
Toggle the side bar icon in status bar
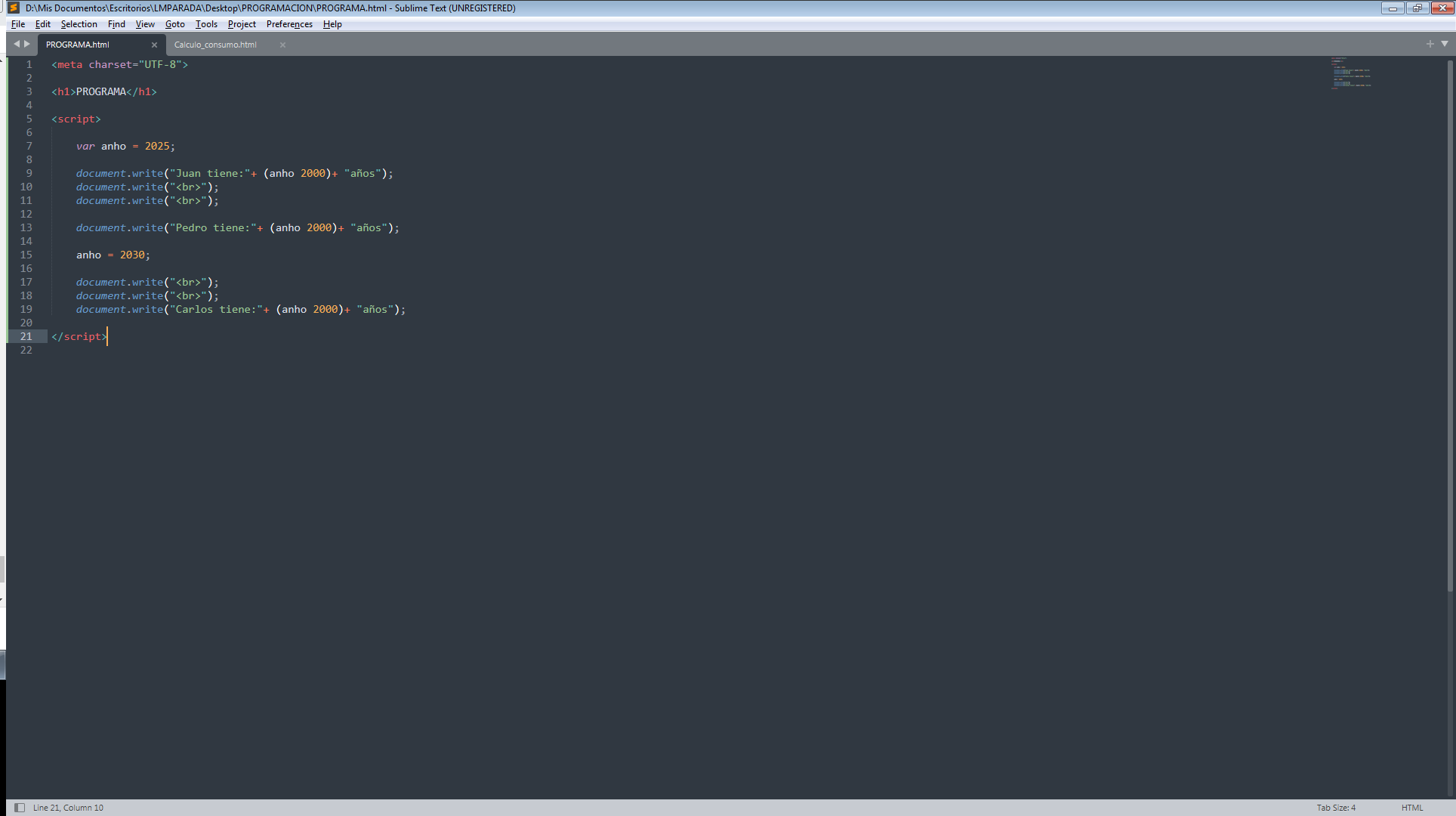(20, 808)
